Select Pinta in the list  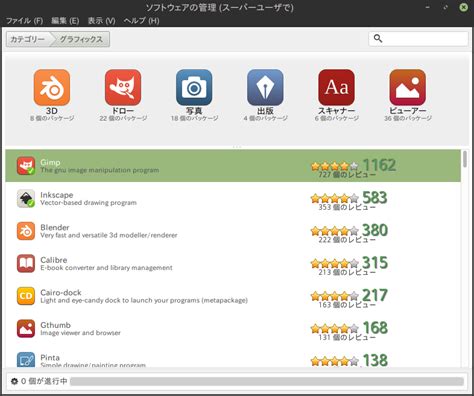pyautogui.click(x=233, y=357)
